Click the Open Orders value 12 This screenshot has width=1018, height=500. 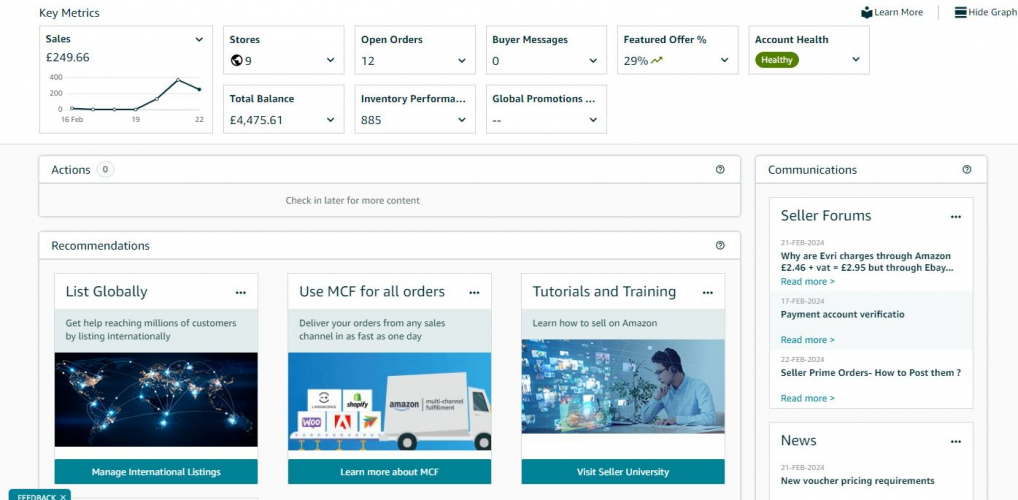pos(368,61)
